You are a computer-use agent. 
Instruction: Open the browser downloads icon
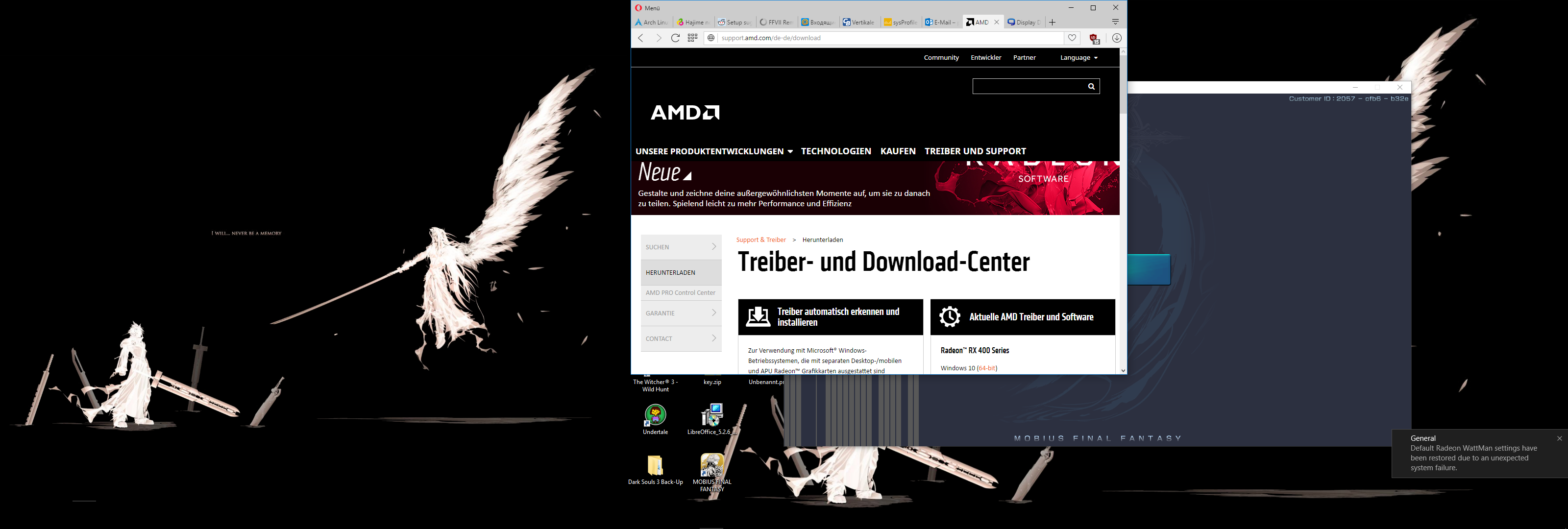(1116, 38)
